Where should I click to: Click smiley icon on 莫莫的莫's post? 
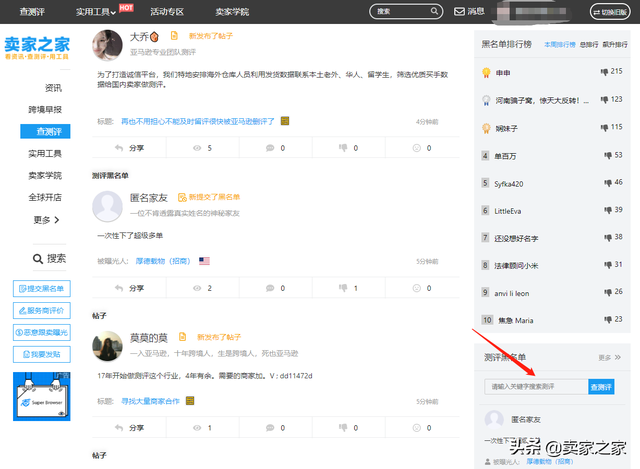pyautogui.click(x=416, y=428)
